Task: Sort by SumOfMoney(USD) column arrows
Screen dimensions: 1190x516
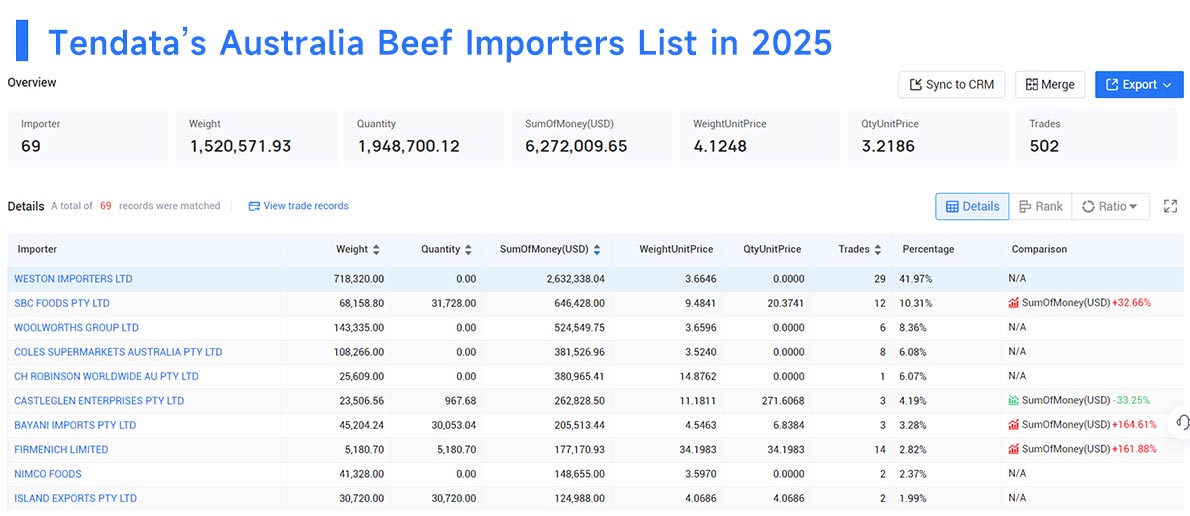Action: pos(597,249)
